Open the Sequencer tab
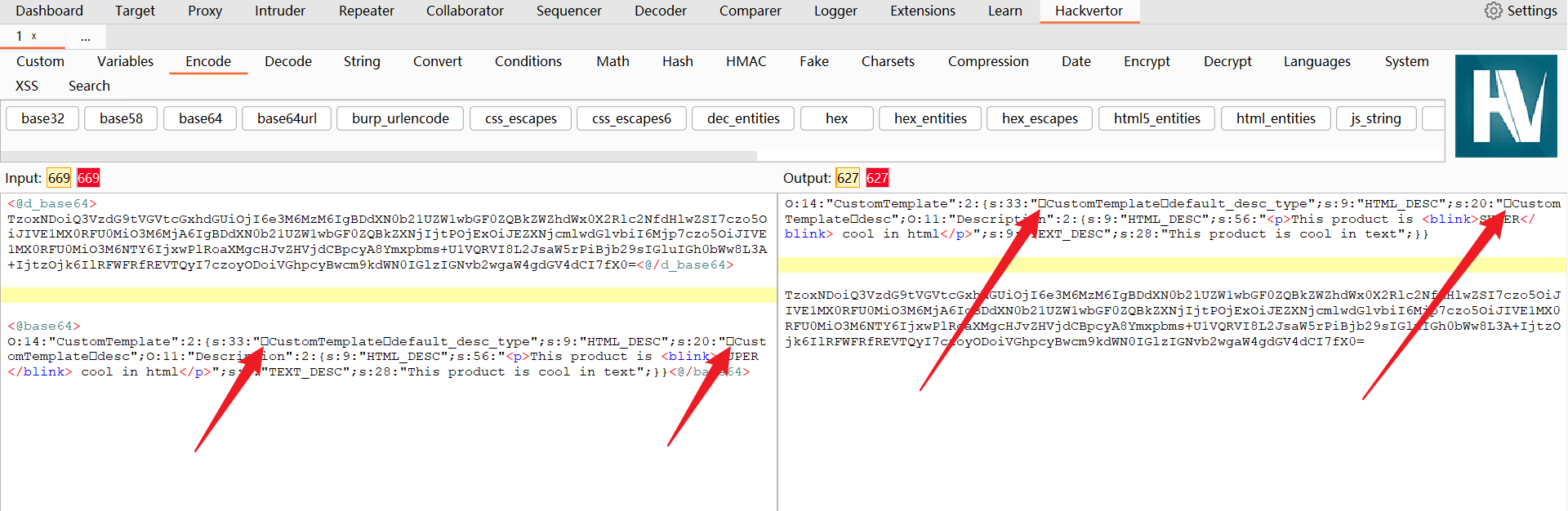Viewport: 1568px width, 511px height. (x=569, y=11)
